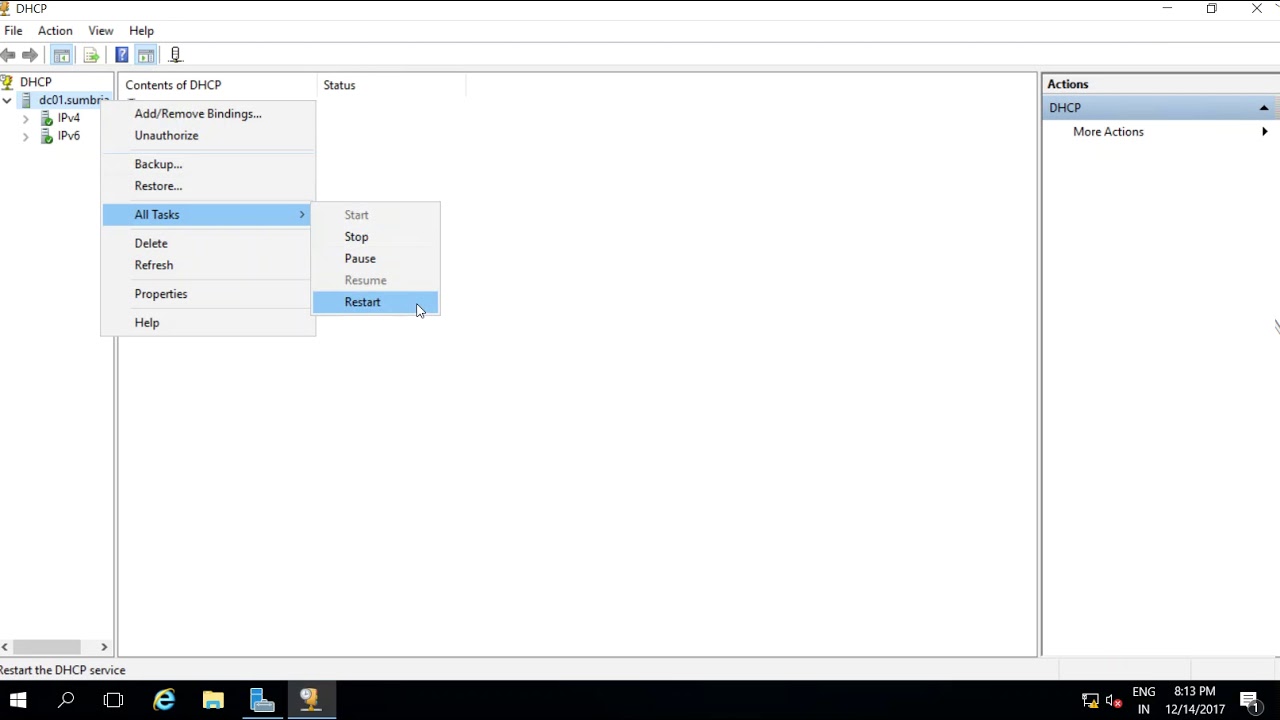
Task: Open Server Manager taskbar icon
Action: [262, 700]
